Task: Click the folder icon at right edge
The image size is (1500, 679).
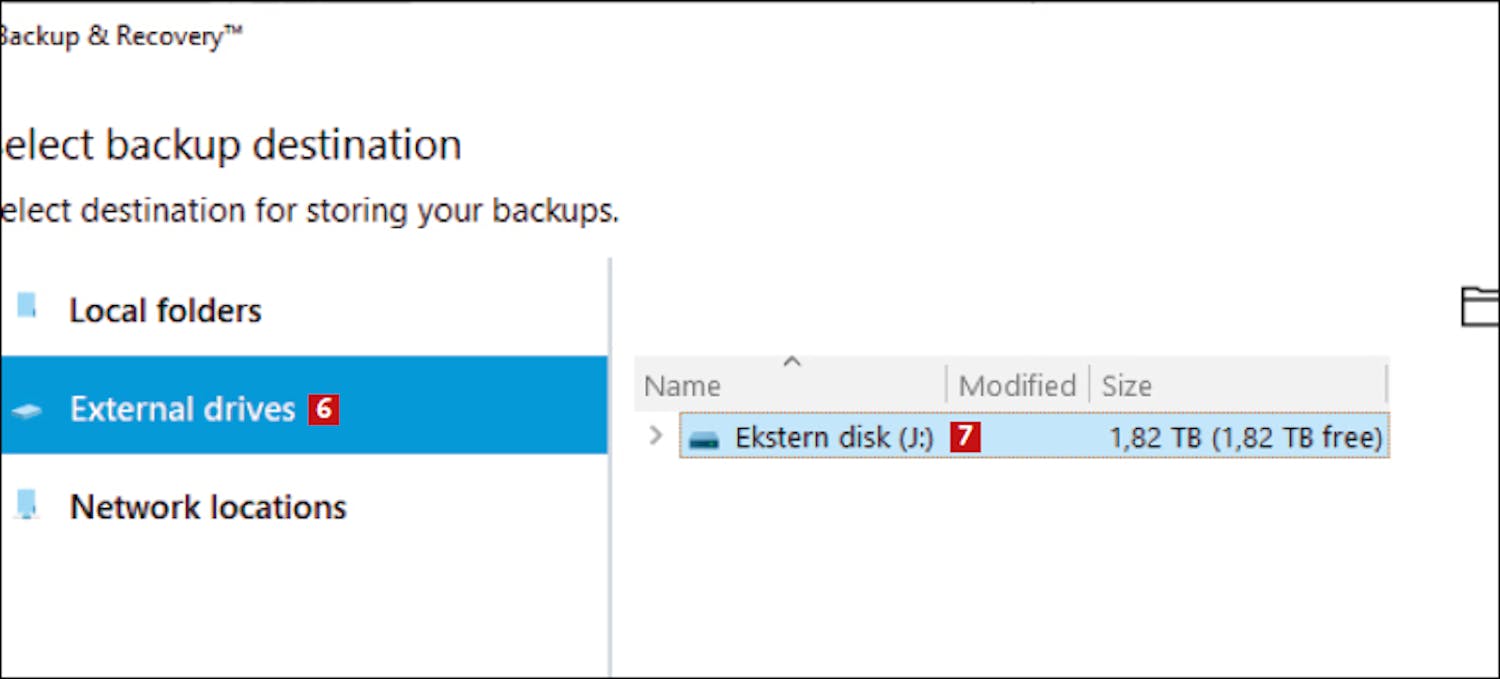Action: (x=1480, y=307)
